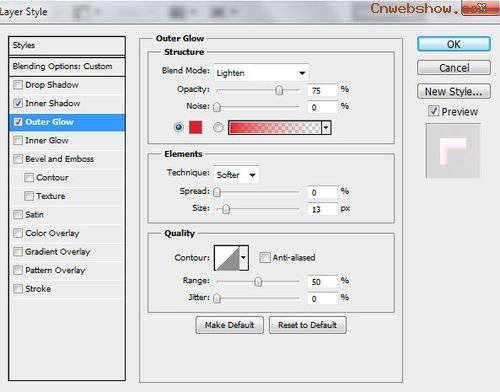This screenshot has height=392, width=500.
Task: Select the solid color radio button
Action: pyautogui.click(x=179, y=127)
